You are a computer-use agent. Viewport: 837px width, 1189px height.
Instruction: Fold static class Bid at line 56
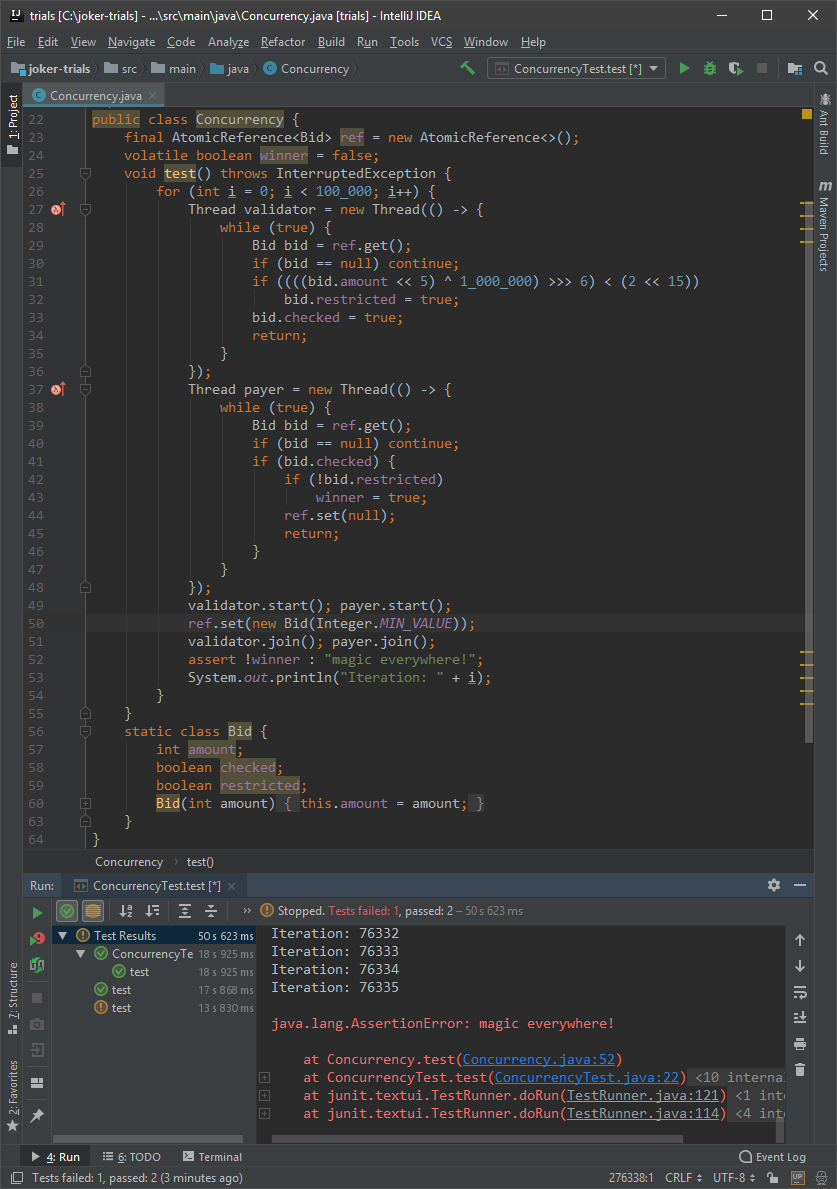click(86, 732)
